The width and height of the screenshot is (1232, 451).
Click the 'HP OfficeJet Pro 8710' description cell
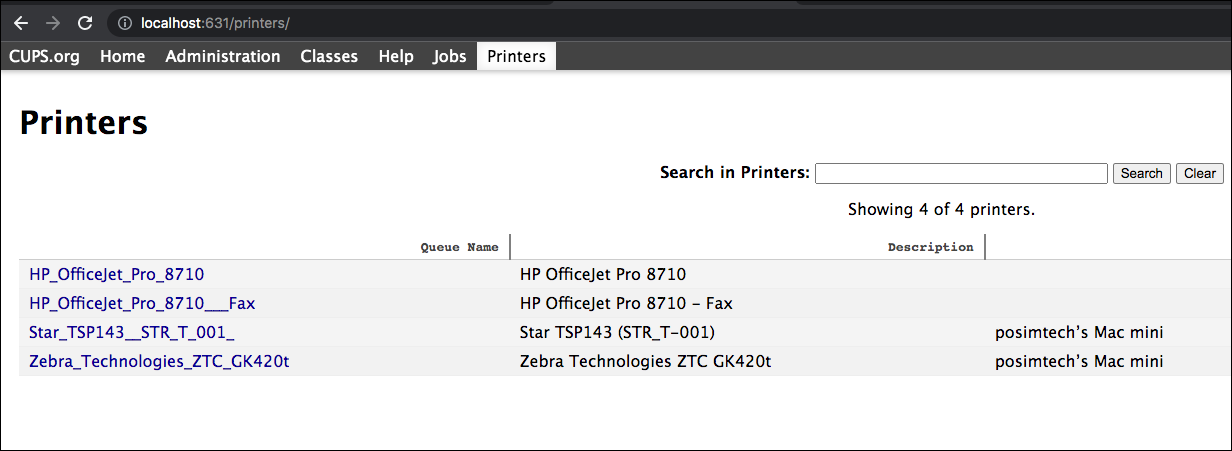pyautogui.click(x=603, y=274)
